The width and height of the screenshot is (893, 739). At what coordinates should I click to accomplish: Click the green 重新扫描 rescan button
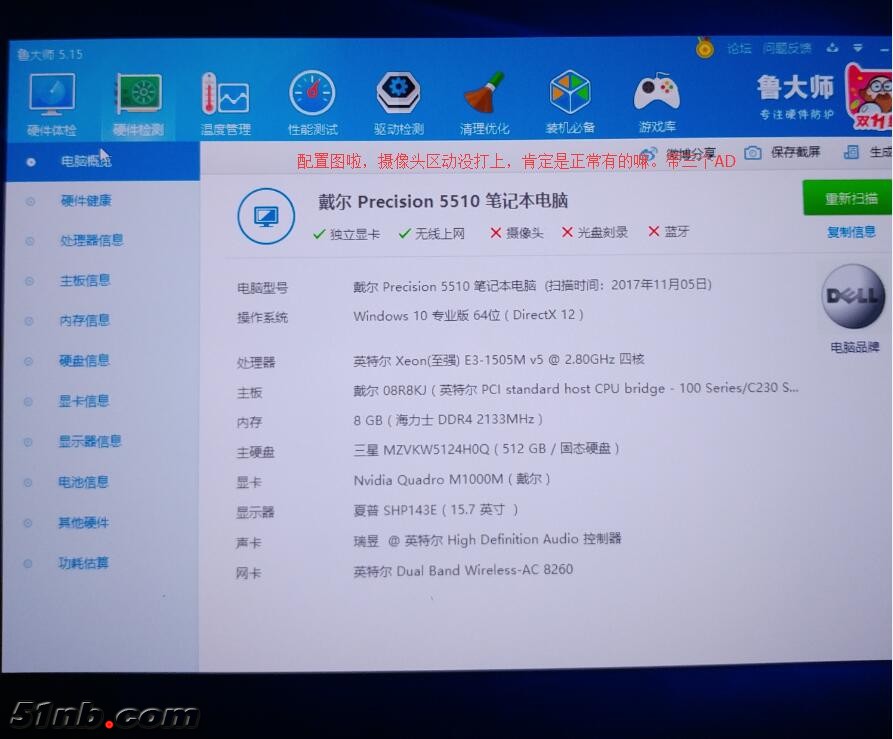[x=847, y=198]
